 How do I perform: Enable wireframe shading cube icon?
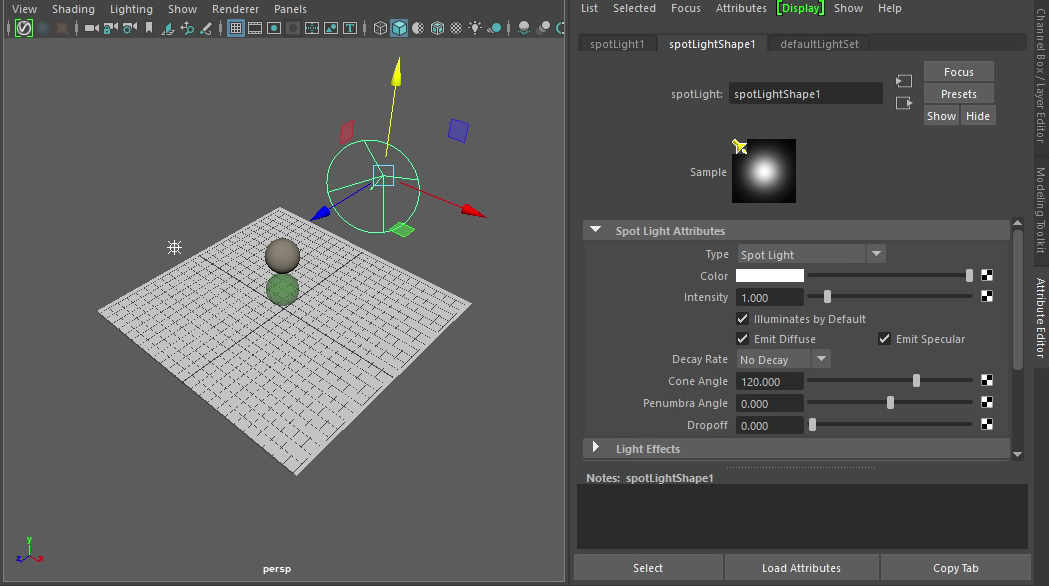tap(380, 28)
